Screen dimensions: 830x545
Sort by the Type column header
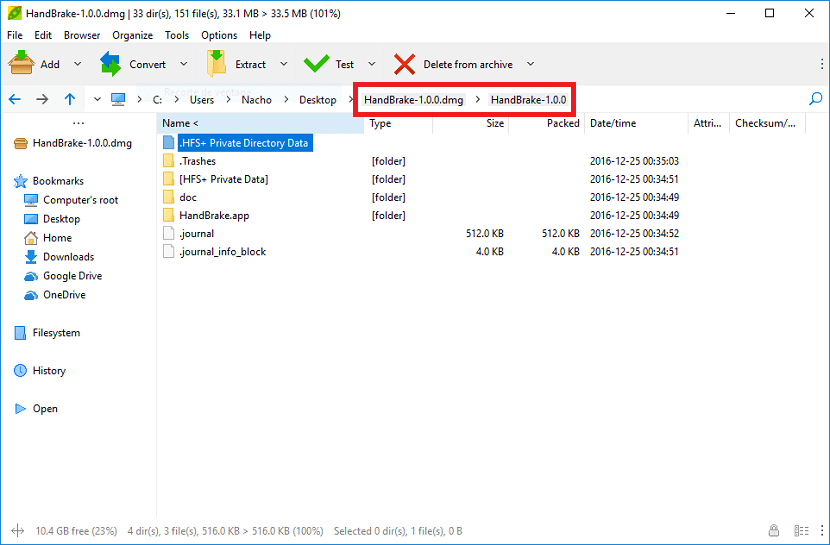pyautogui.click(x=398, y=123)
